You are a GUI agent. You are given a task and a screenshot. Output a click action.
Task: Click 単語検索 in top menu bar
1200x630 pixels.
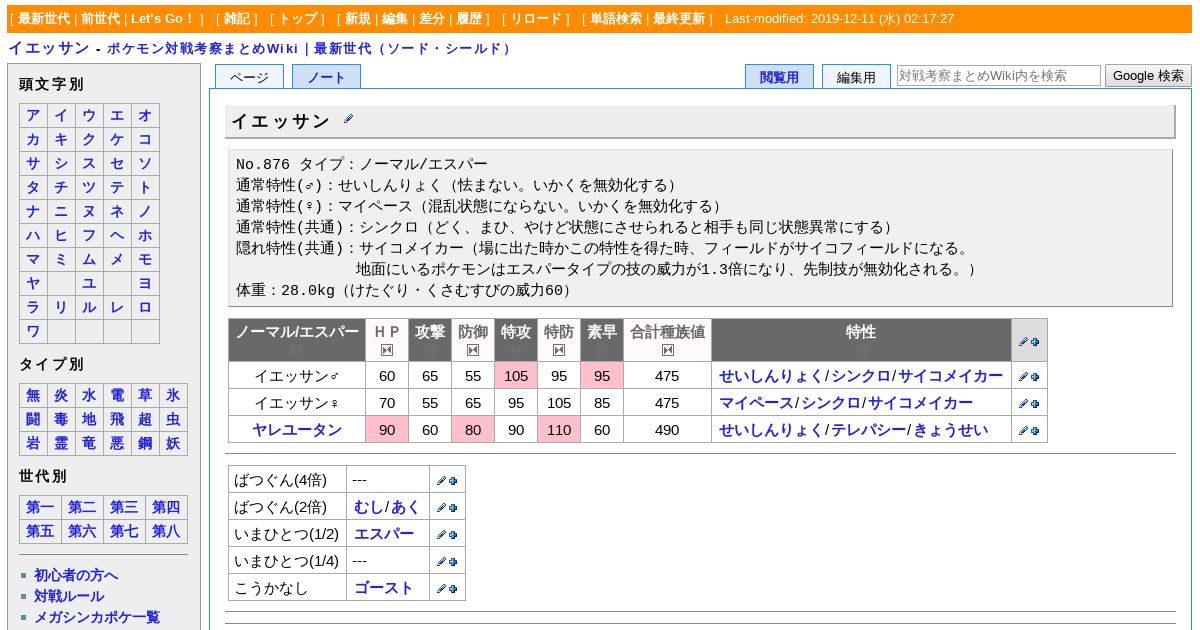tap(616, 19)
